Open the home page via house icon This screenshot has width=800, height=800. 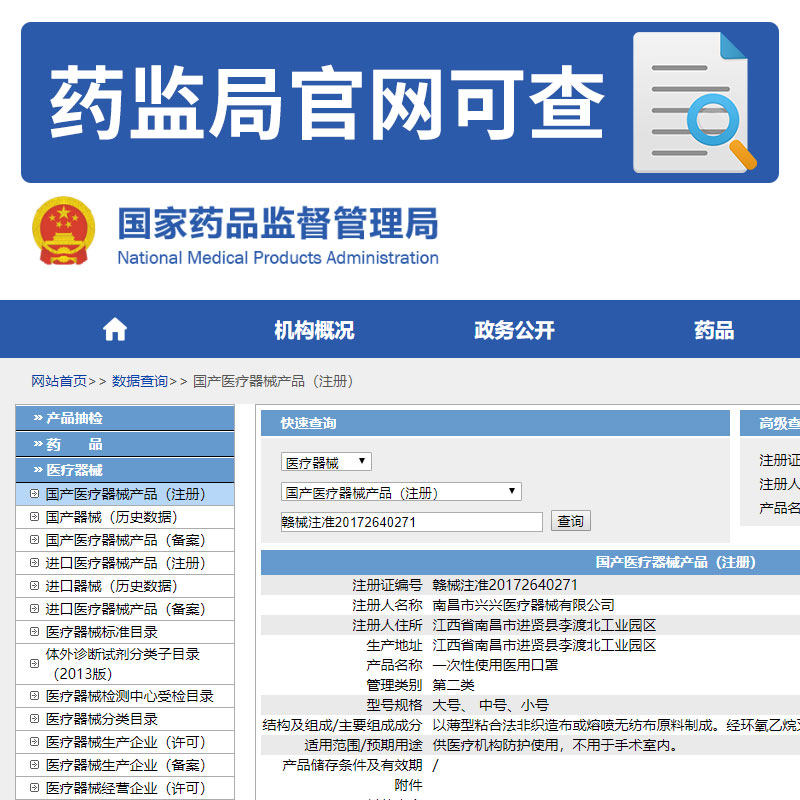(x=115, y=329)
